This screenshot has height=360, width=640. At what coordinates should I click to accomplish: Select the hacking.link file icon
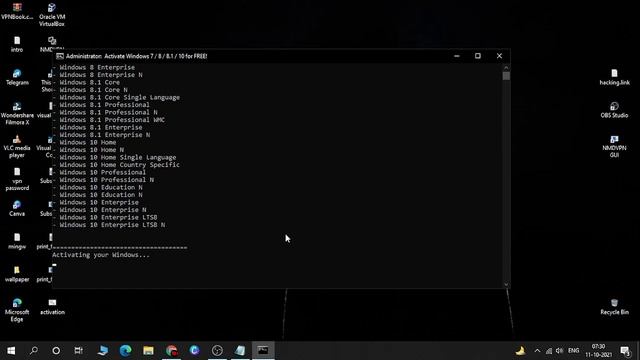click(614, 77)
